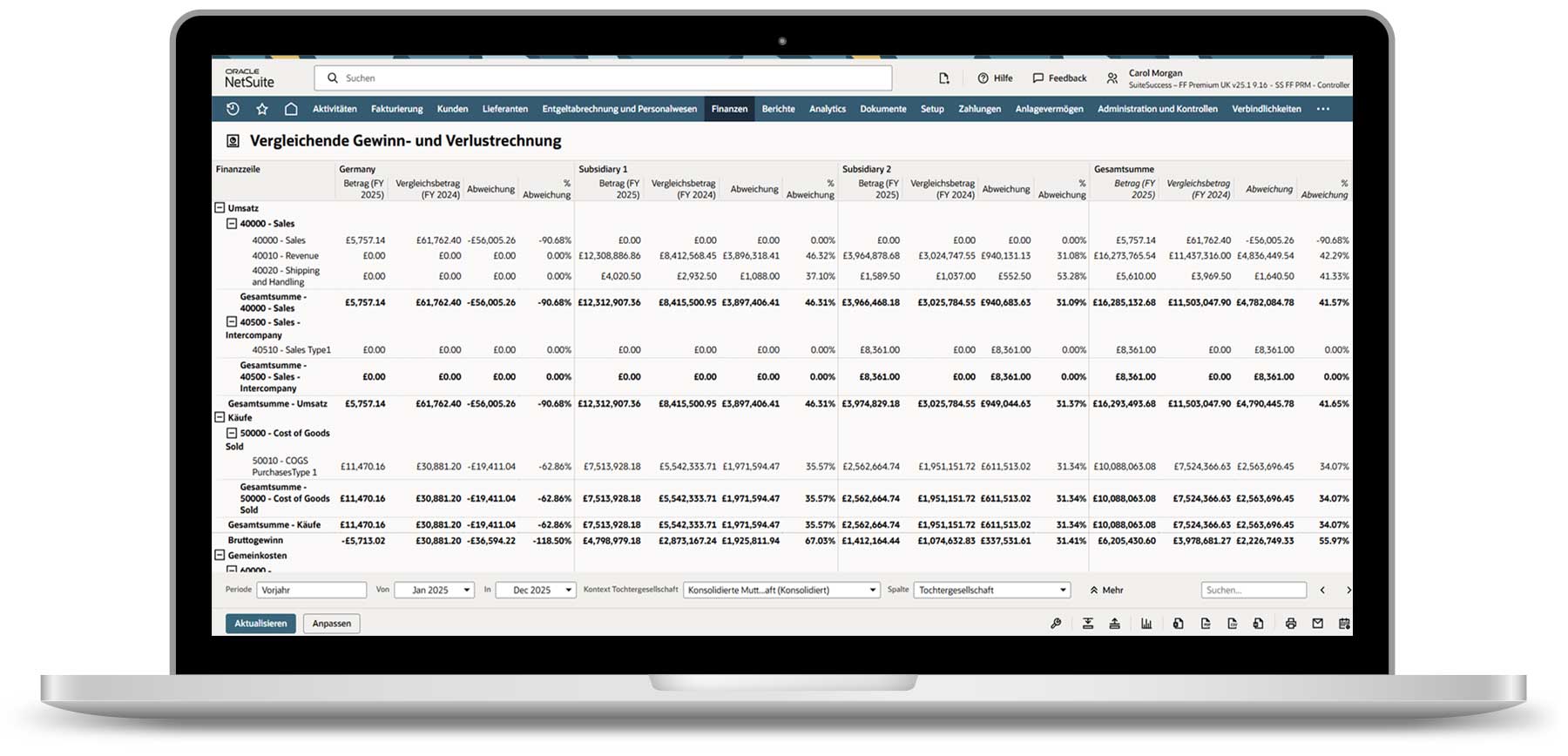The height and width of the screenshot is (756, 1568).
Task: Open the bar chart graph icon
Action: [x=1146, y=624]
